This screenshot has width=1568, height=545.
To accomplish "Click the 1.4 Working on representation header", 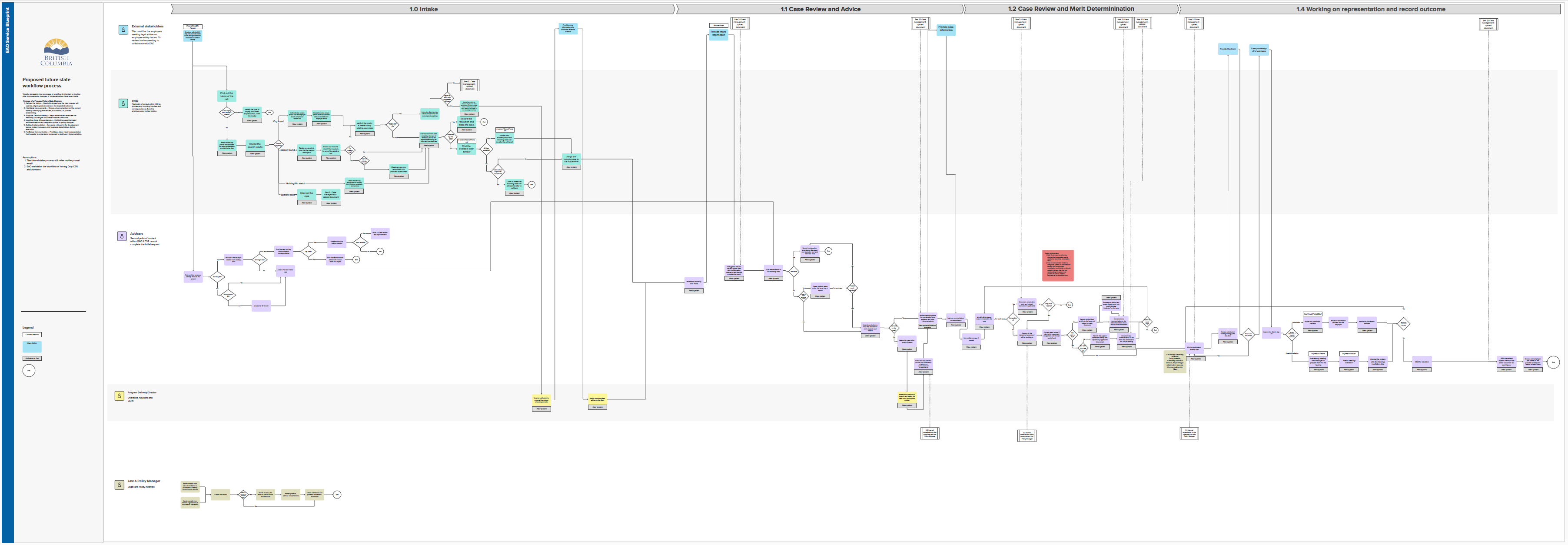I will [x=1370, y=9].
